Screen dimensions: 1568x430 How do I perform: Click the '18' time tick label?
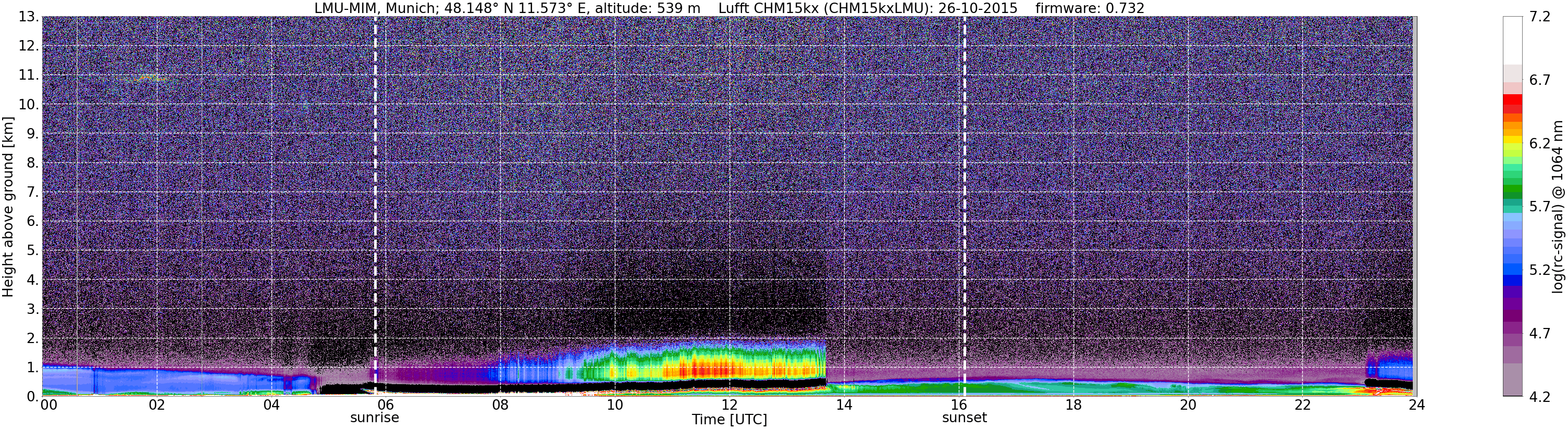coord(1073,405)
